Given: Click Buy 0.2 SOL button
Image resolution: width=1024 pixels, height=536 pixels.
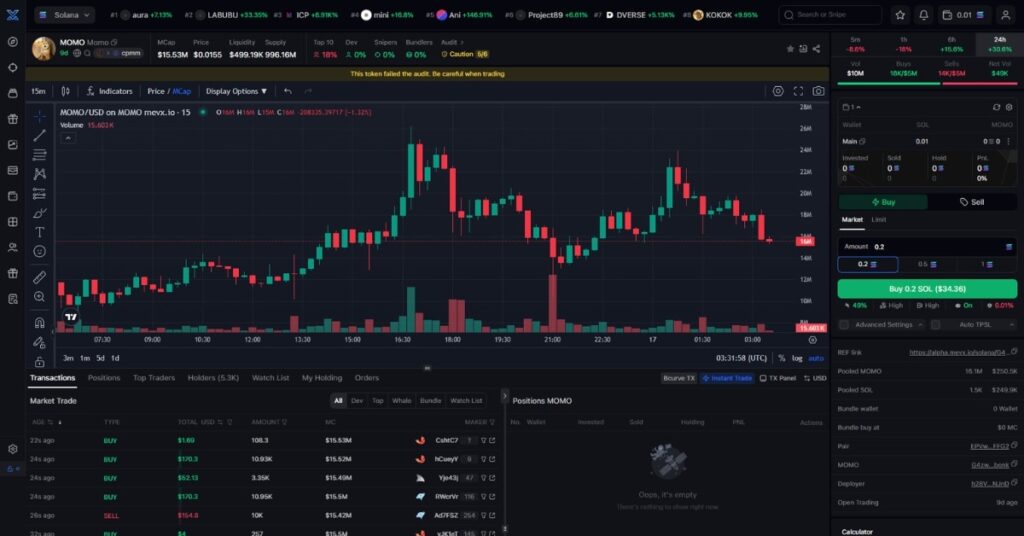Looking at the screenshot, I should (x=927, y=289).
